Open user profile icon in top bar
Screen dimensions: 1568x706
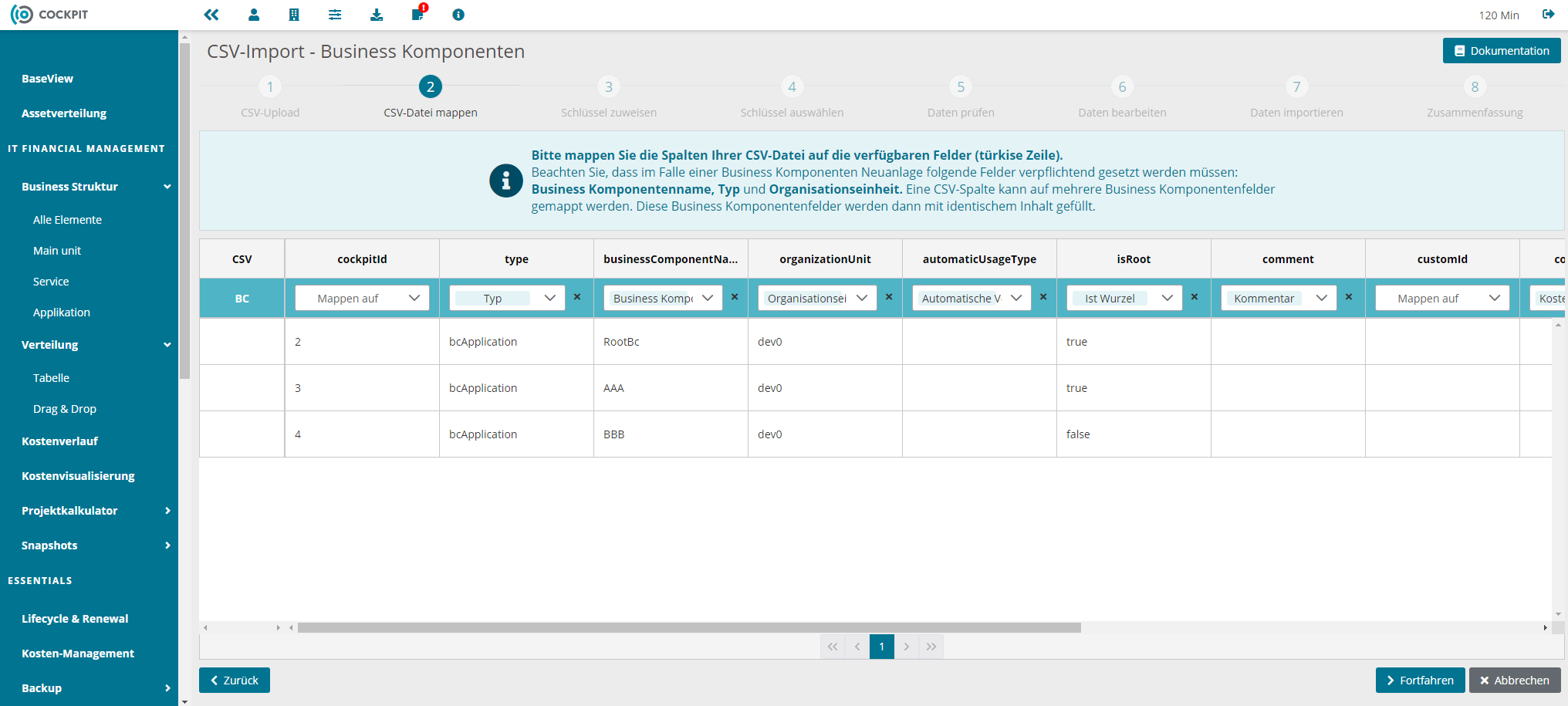point(254,15)
